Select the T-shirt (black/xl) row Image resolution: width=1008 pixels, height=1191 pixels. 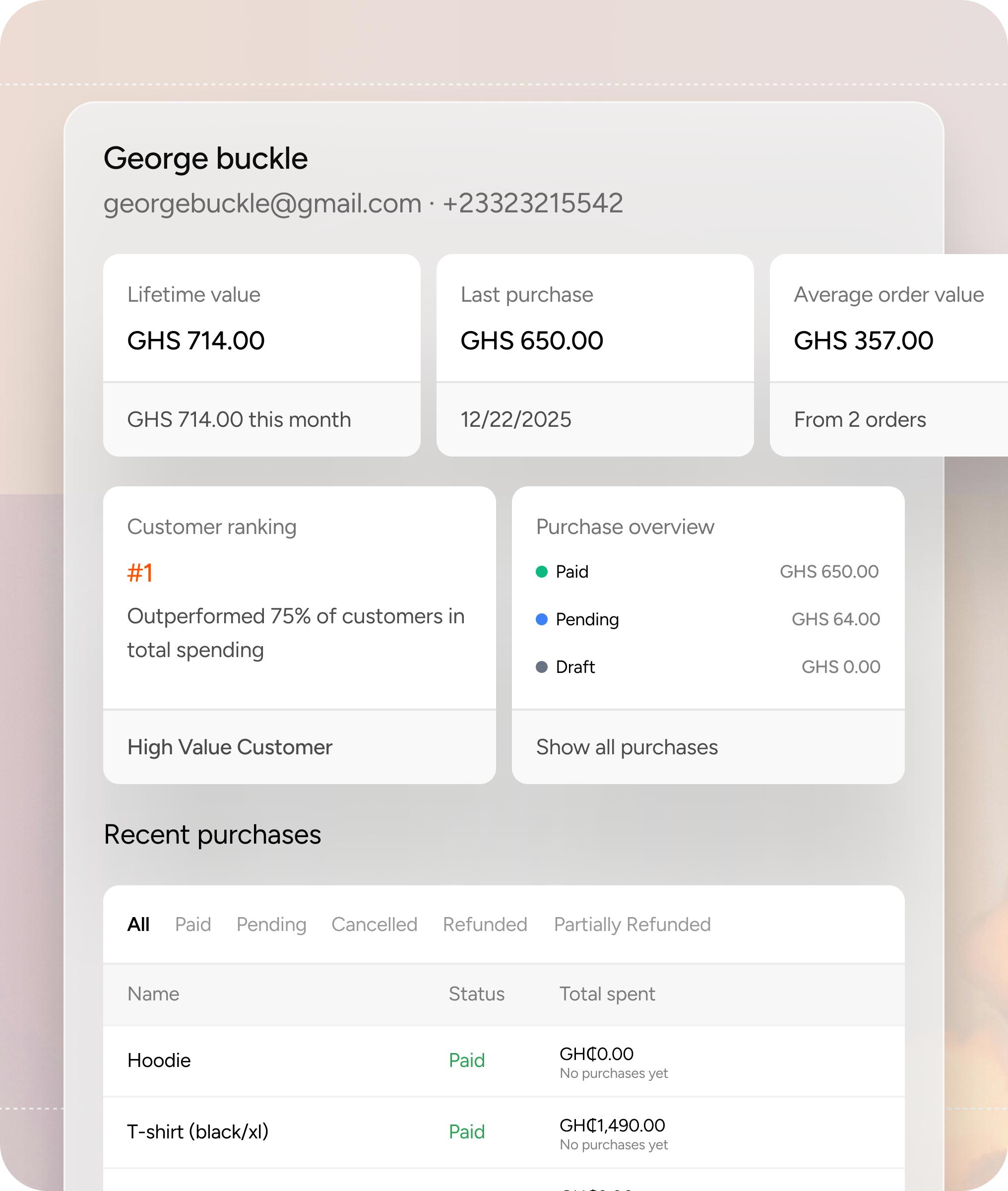coord(198,1131)
